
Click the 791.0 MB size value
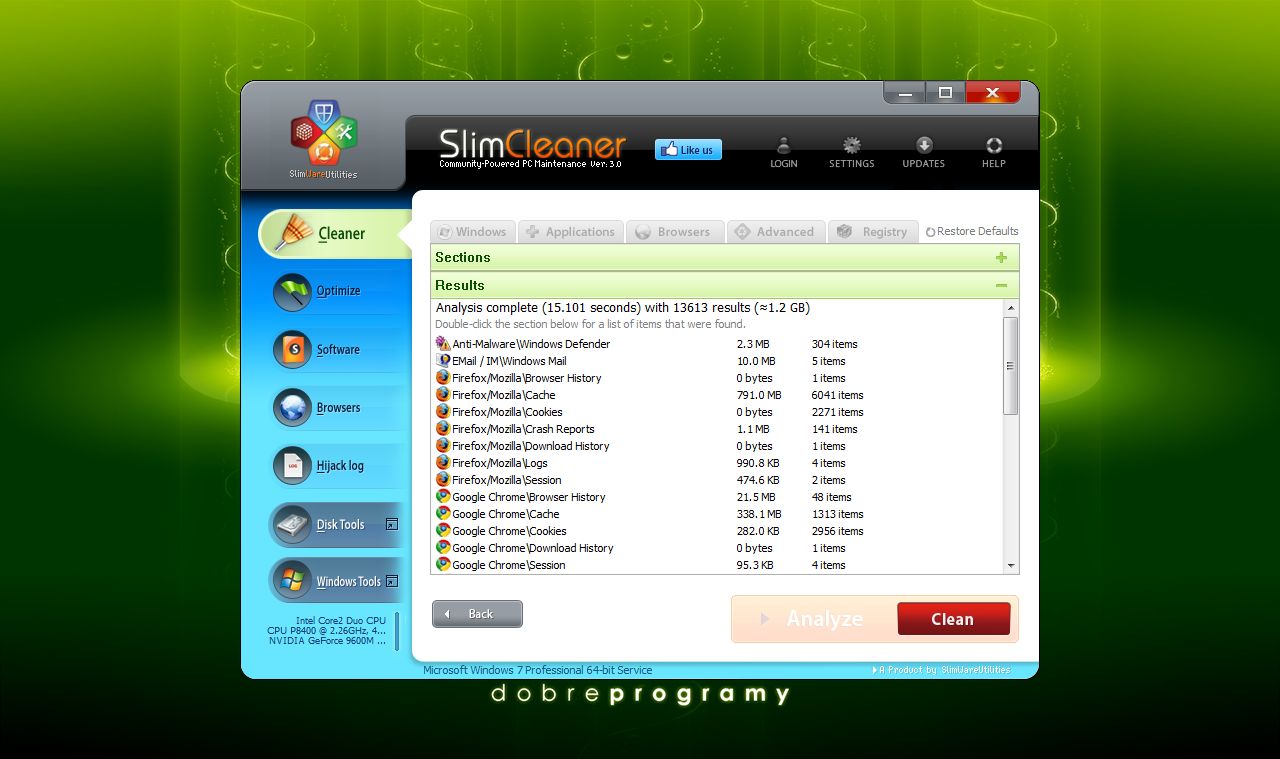tap(759, 395)
